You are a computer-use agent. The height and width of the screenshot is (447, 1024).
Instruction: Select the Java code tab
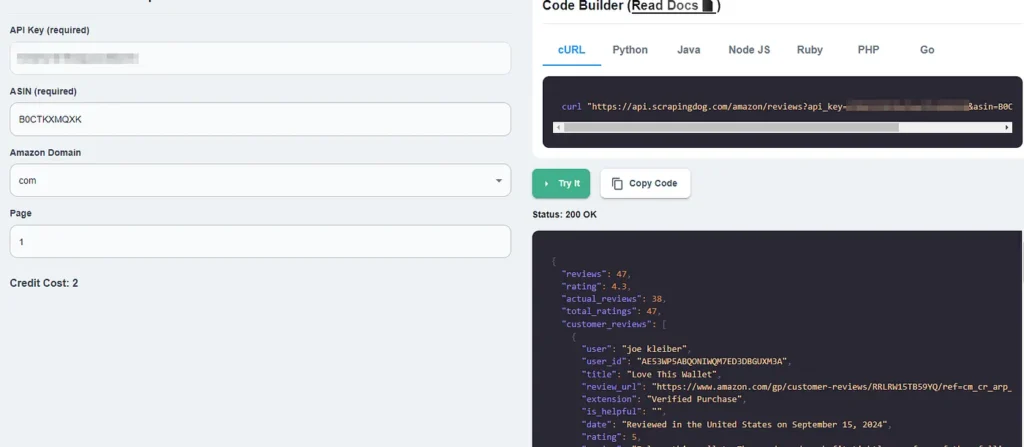[688, 50]
